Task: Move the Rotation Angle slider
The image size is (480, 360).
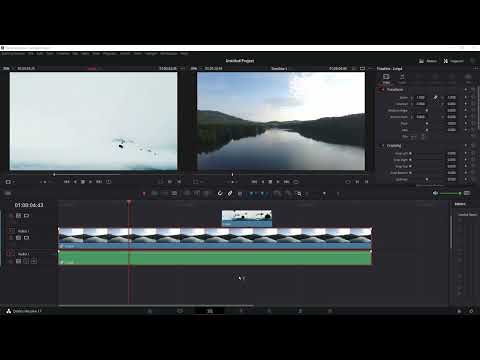Action: pos(427,111)
